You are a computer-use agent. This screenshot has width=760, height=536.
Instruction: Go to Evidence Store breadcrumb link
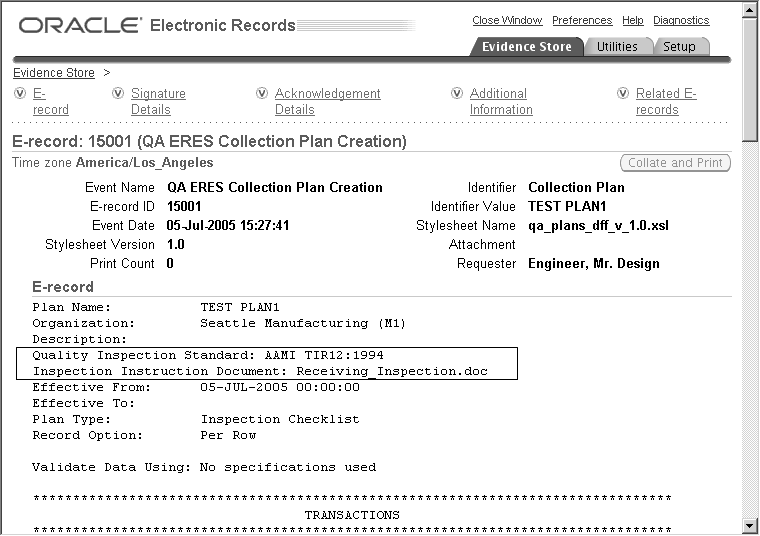click(x=54, y=73)
